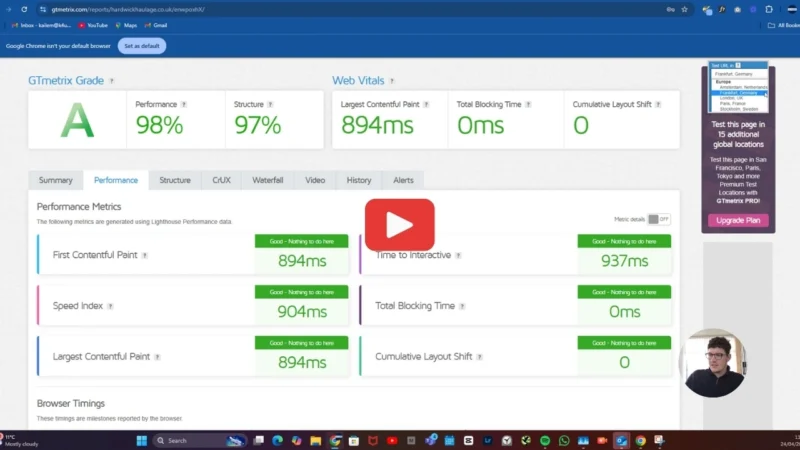Click the Time to Interactive help icon

click(458, 255)
